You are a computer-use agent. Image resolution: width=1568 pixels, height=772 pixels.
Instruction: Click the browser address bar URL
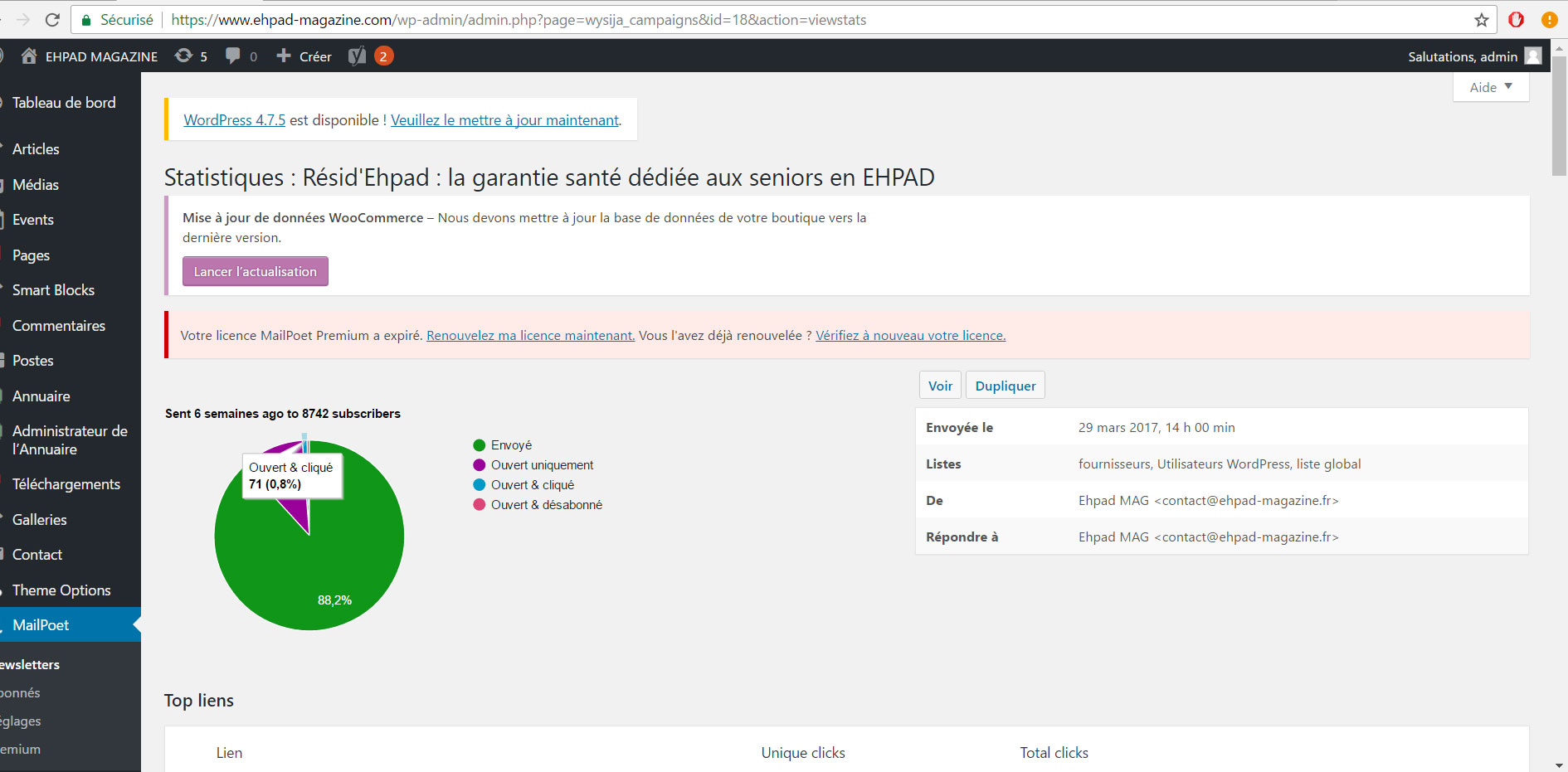[x=519, y=20]
